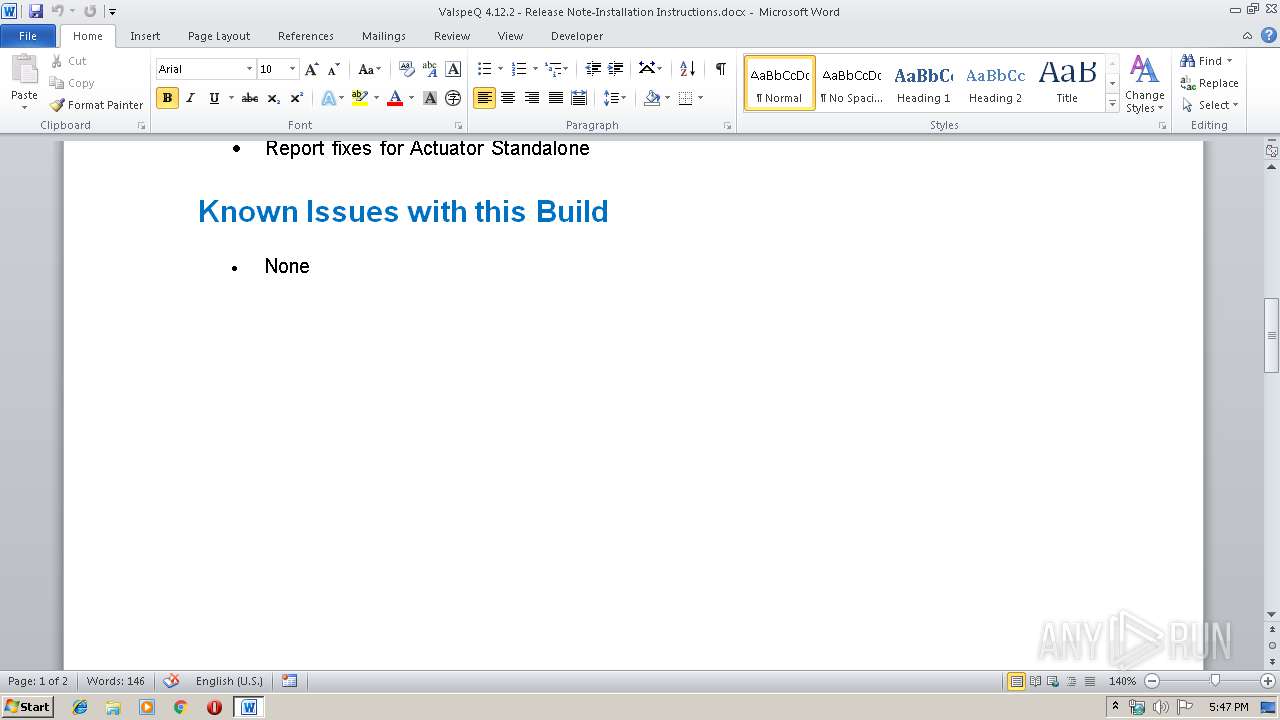Apply the Heading 1 style
This screenshot has height=720, width=1280.
923,83
